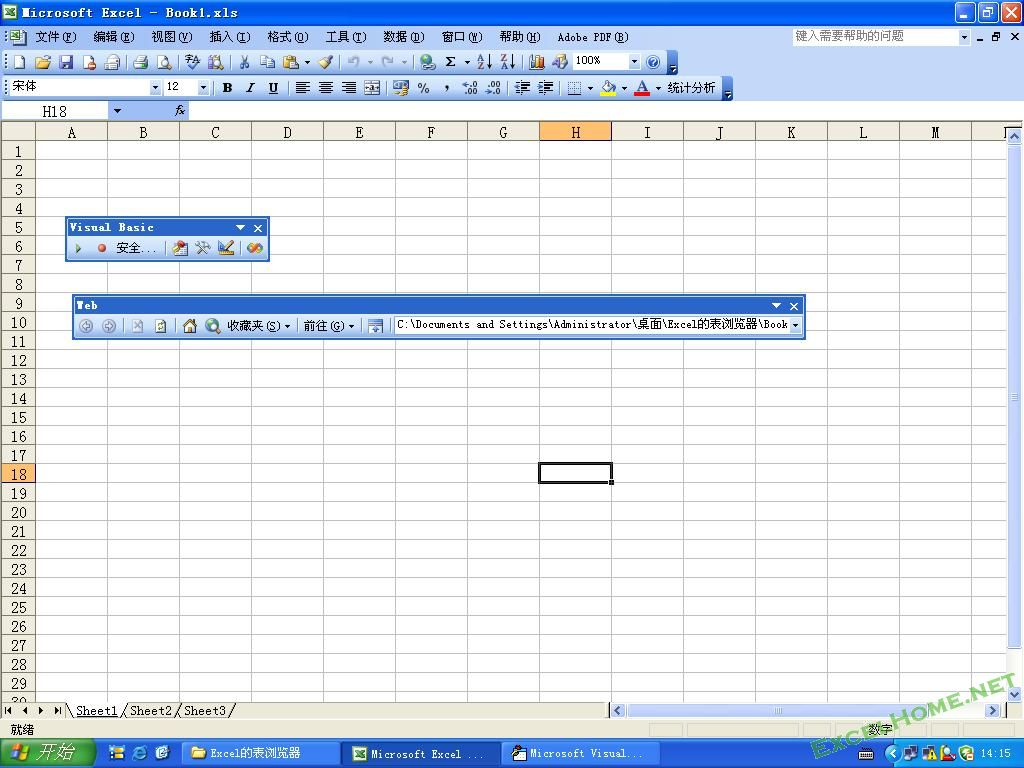The width and height of the screenshot is (1024, 768).
Task: Open the Adobe PDF menu
Action: [x=593, y=37]
